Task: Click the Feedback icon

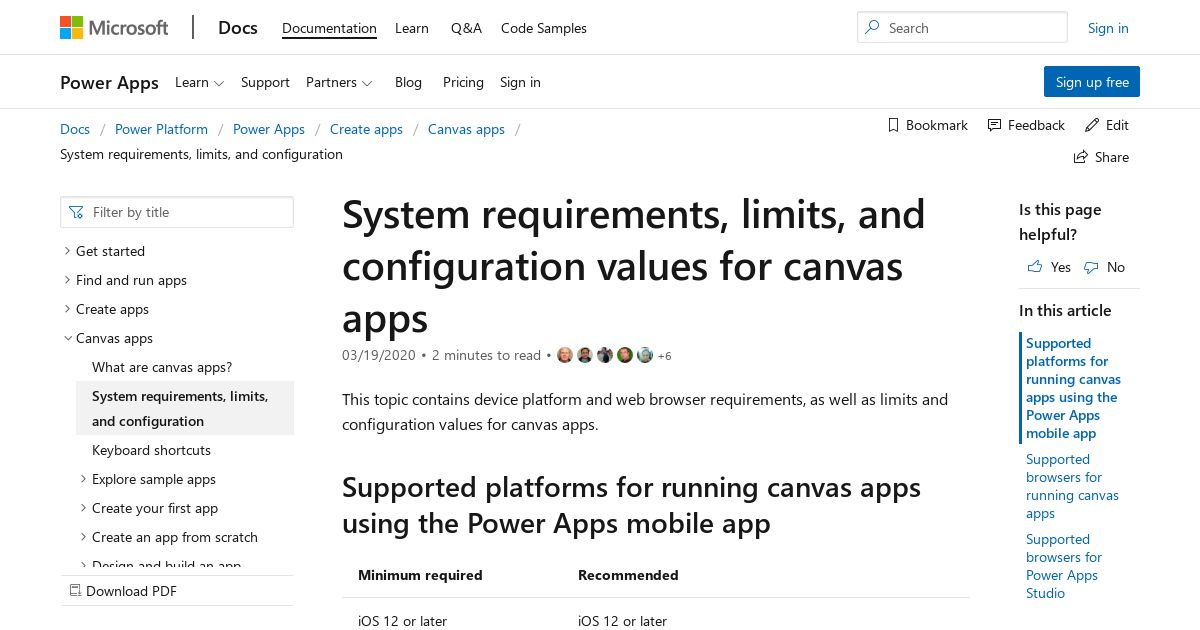Action: point(994,125)
